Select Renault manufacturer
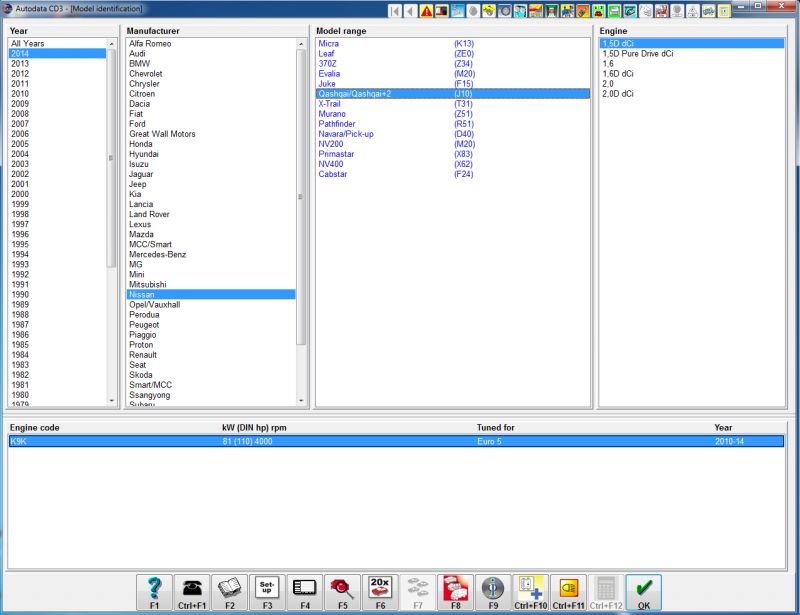The width and height of the screenshot is (800, 615). 211,355
